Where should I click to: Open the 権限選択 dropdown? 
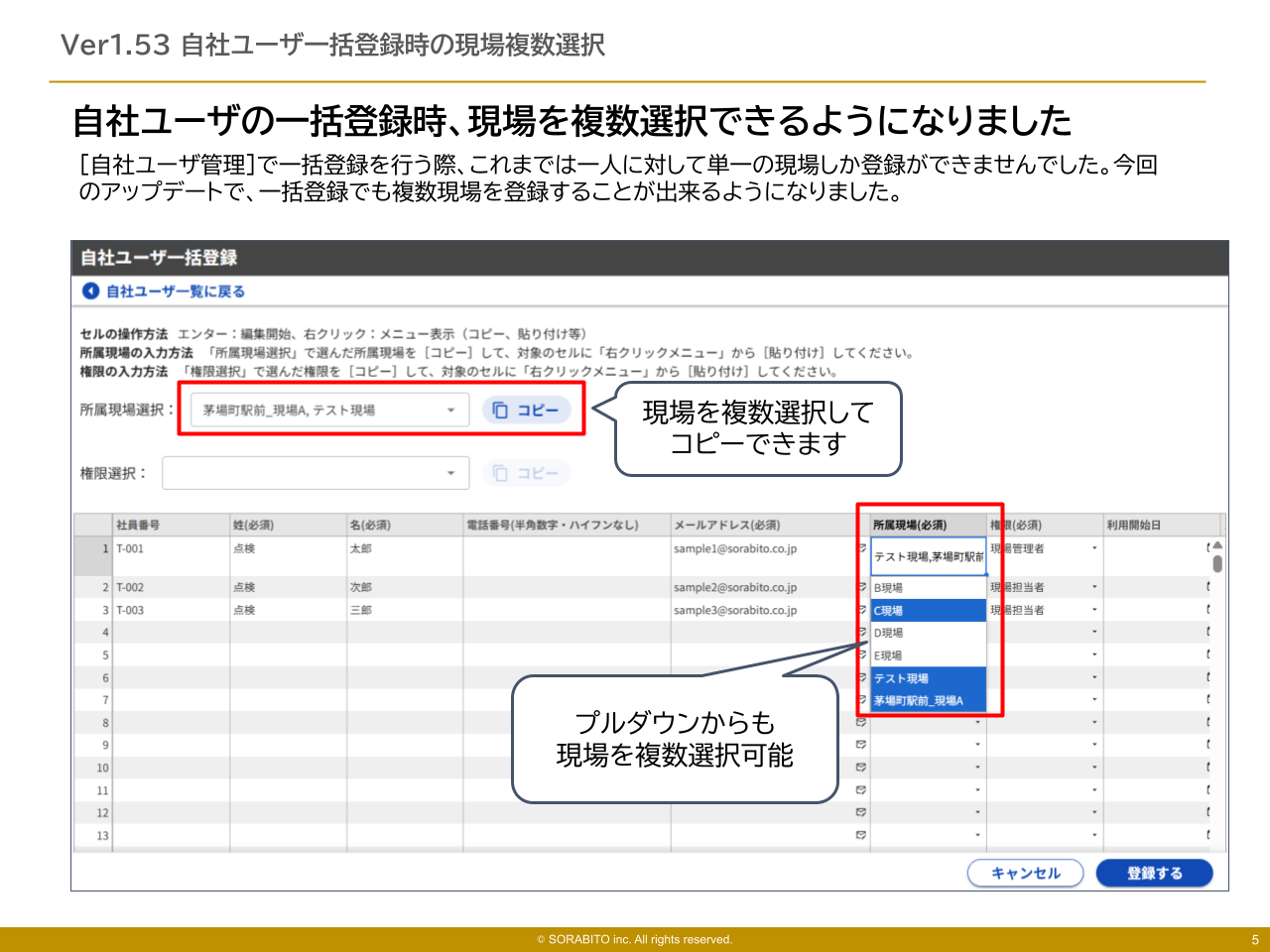click(450, 472)
